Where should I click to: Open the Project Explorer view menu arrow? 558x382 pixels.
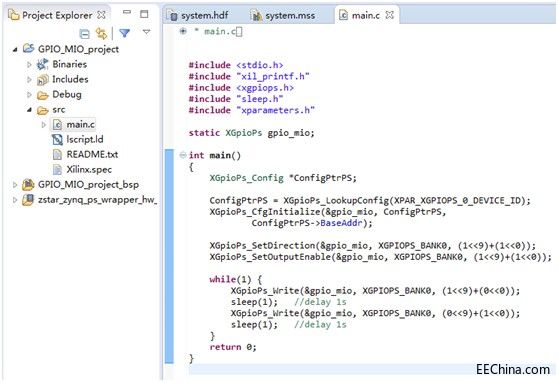(x=146, y=32)
